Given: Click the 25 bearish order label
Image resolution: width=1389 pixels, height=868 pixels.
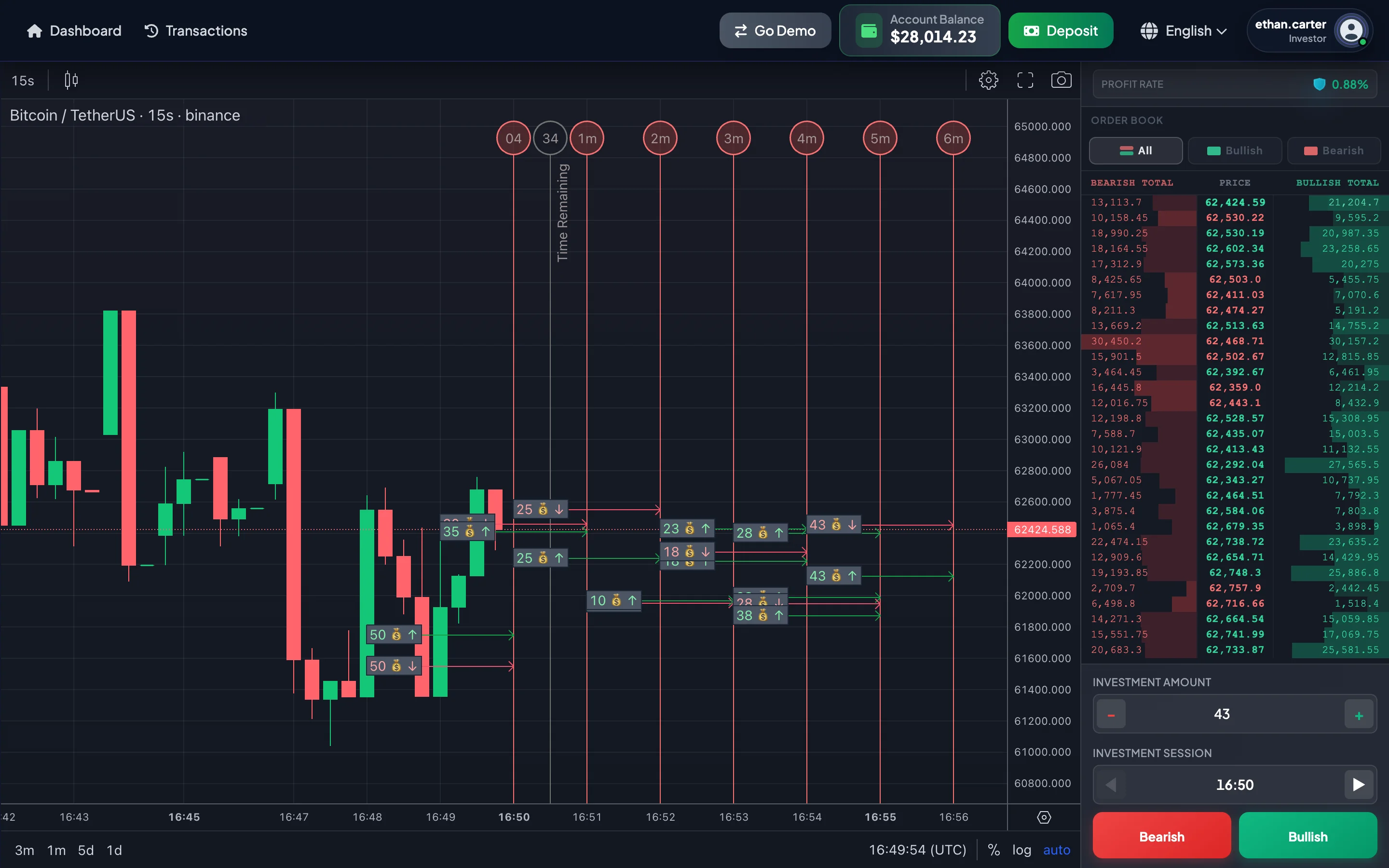Looking at the screenshot, I should point(541,509).
